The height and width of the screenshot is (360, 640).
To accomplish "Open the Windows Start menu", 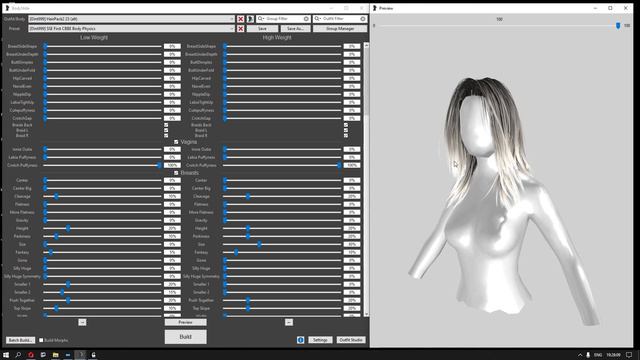I will tap(6, 355).
